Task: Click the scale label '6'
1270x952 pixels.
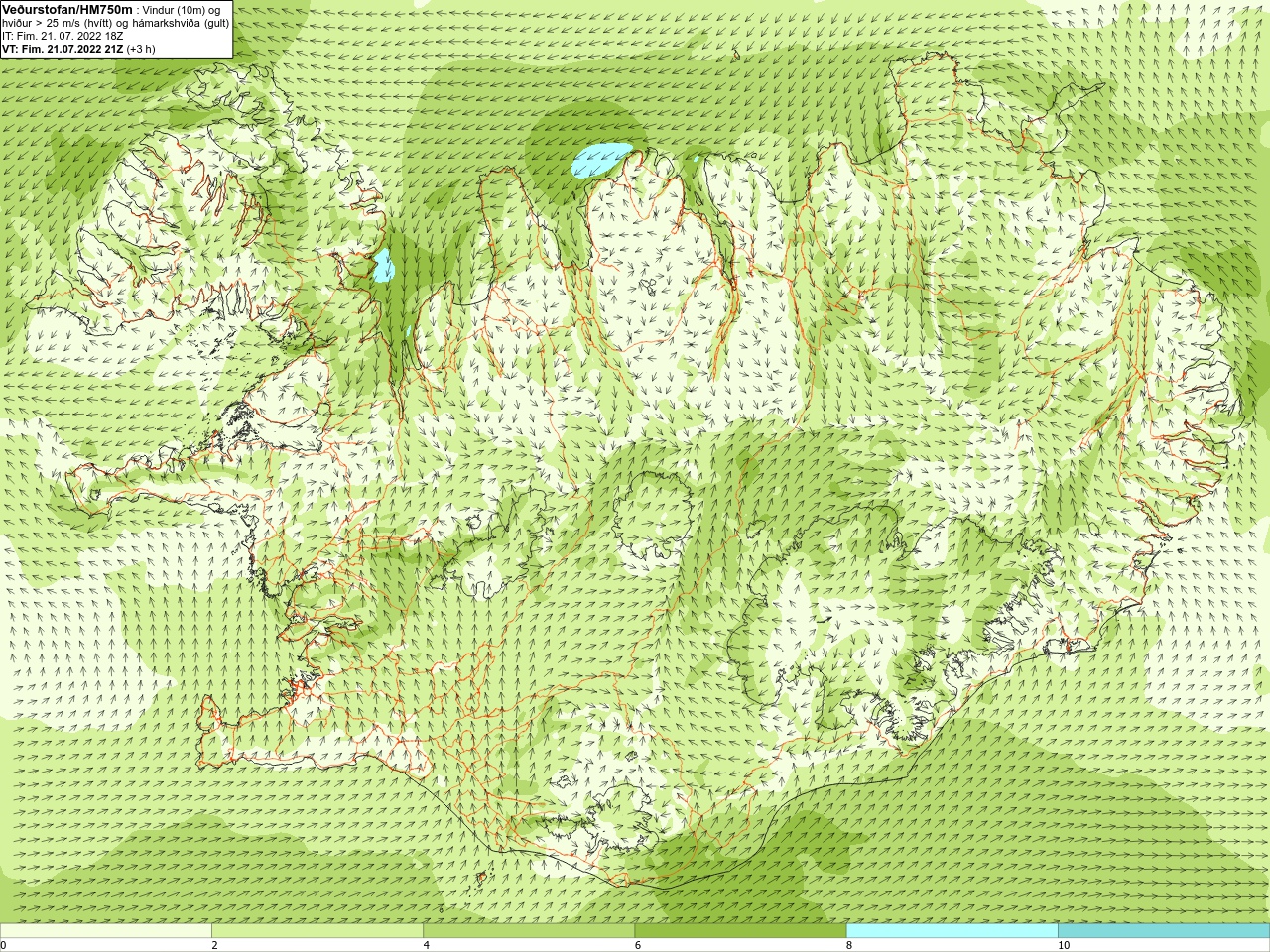Action: pyautogui.click(x=637, y=945)
